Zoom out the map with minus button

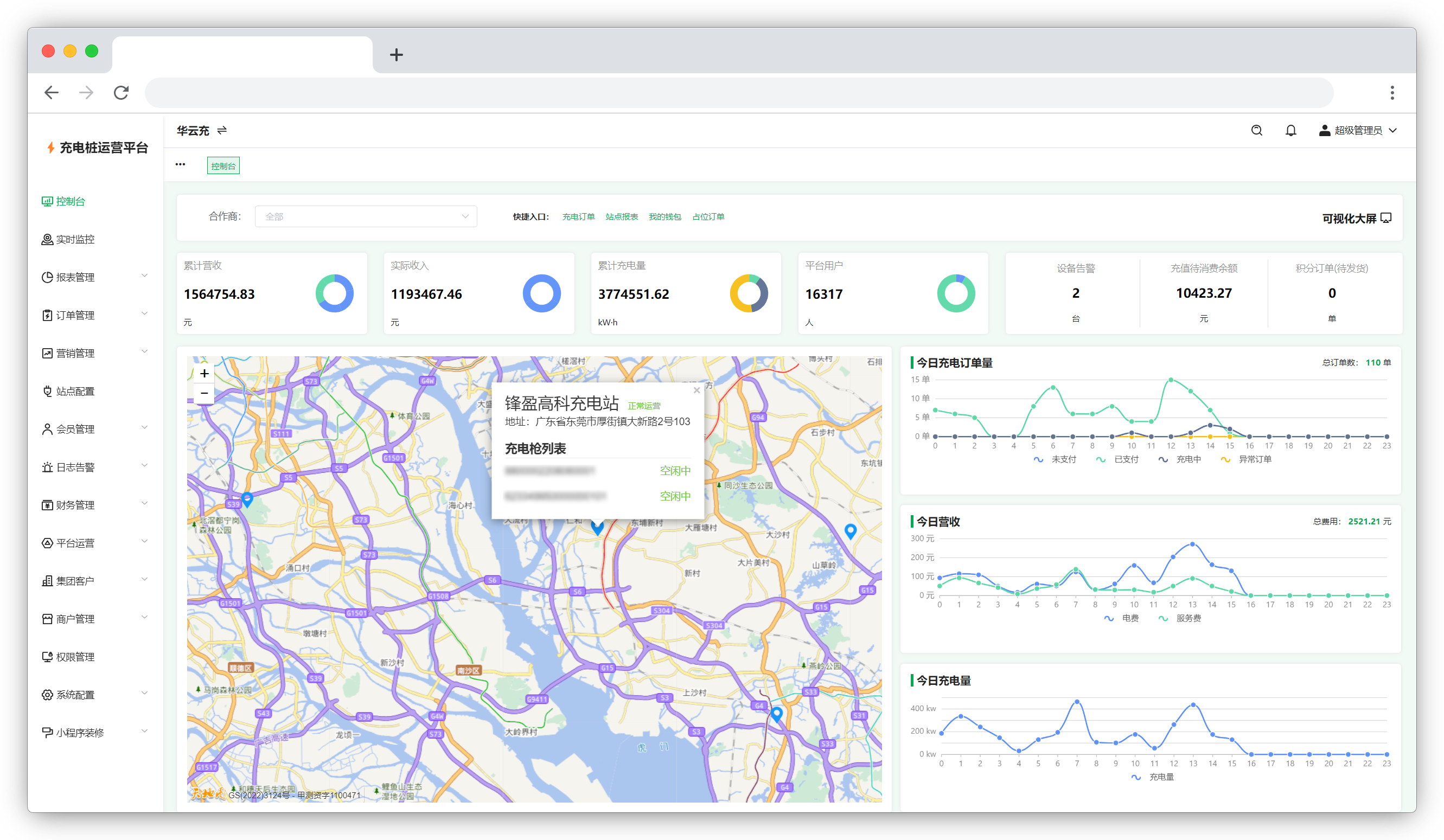[204, 393]
